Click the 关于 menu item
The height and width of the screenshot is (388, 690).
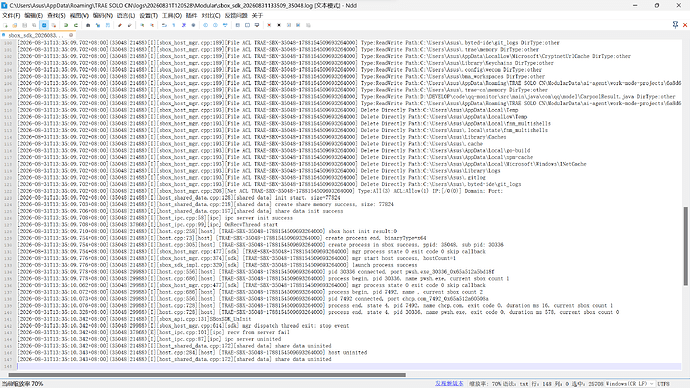(x=257, y=15)
